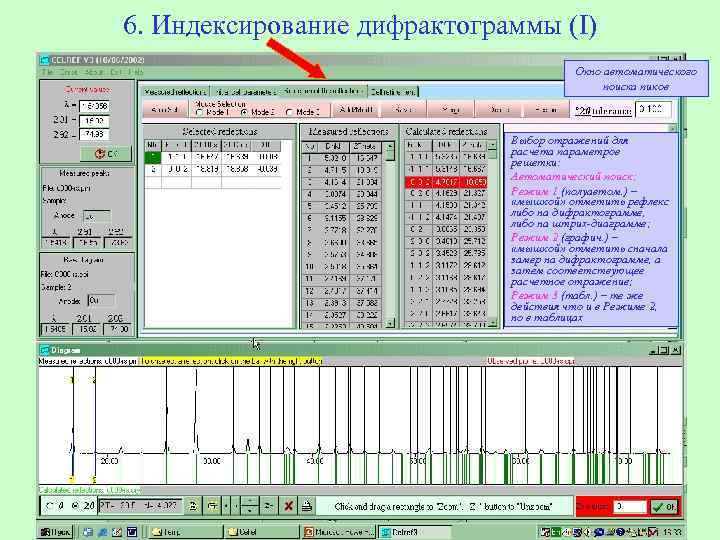Click the last quick launch icon before Temp
720x540 pixels.
point(132,532)
